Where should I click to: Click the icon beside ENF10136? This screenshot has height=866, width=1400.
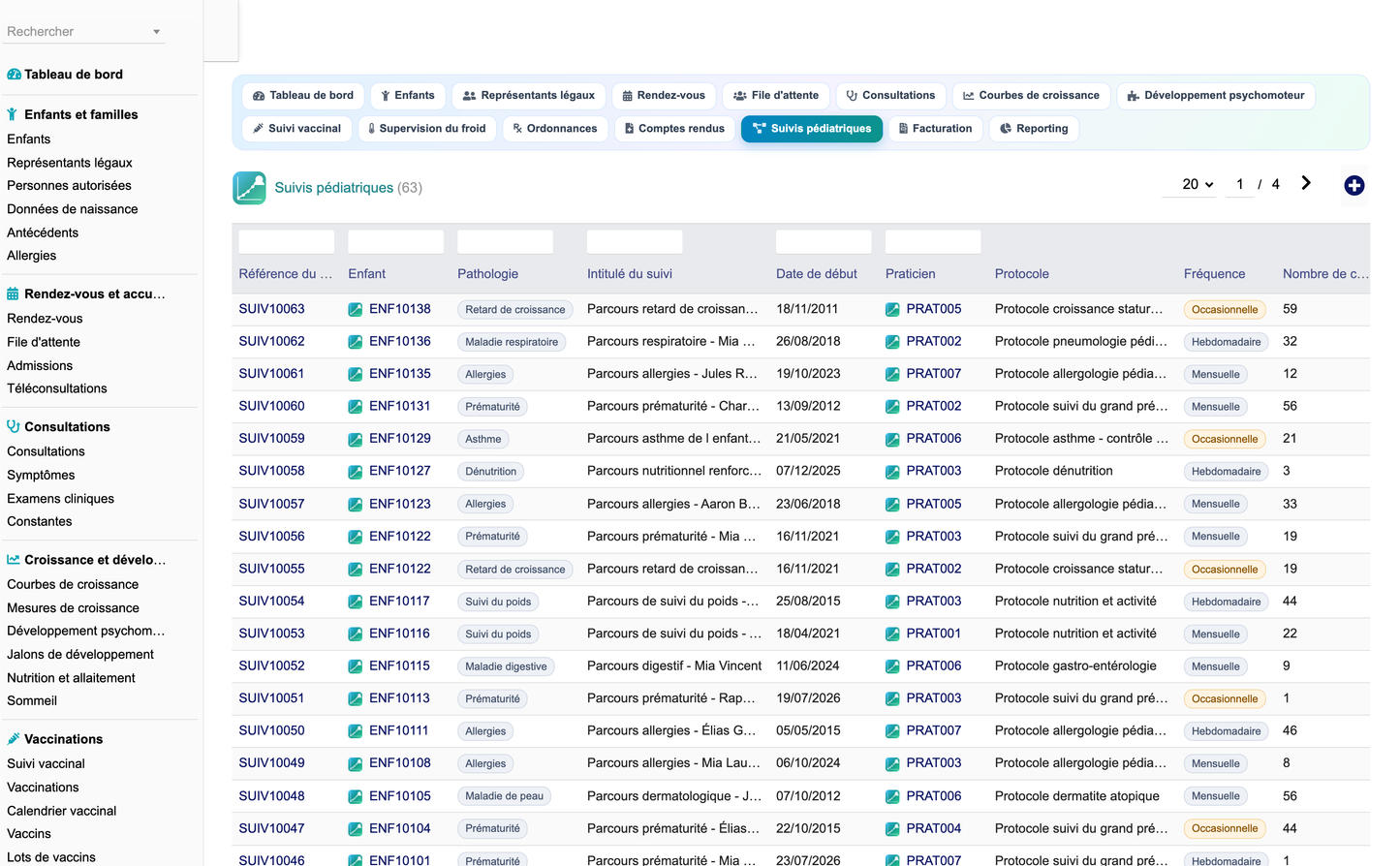[356, 342]
